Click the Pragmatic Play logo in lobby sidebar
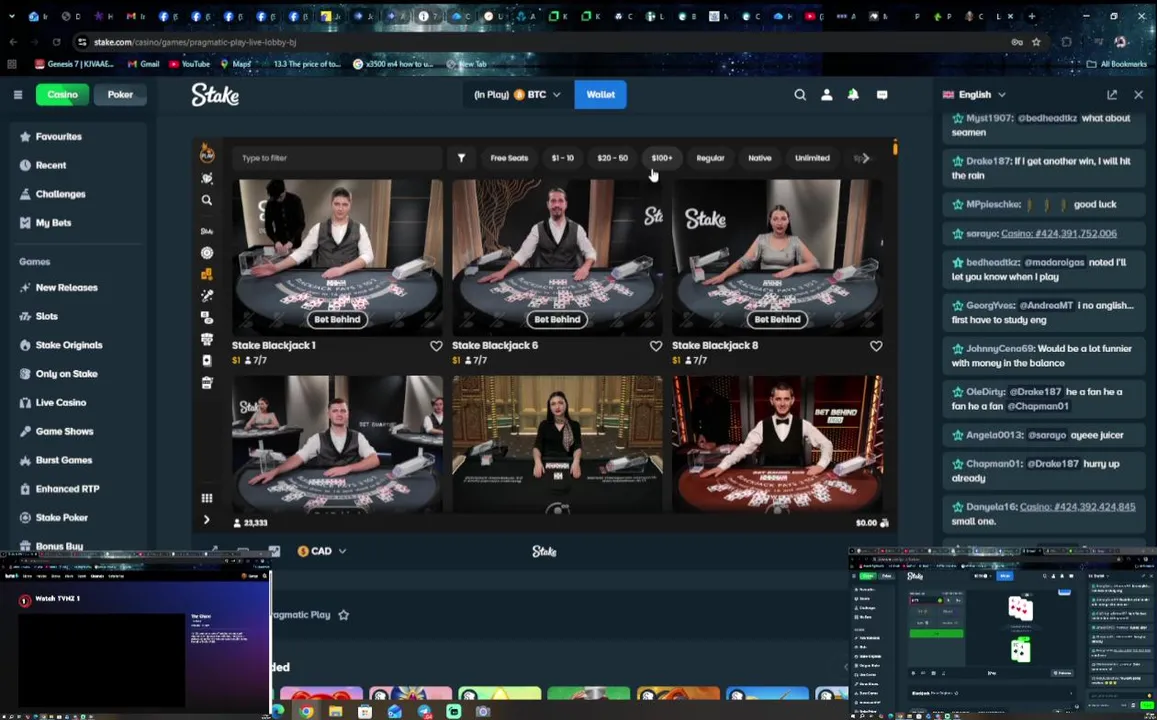This screenshot has height=720, width=1157. 207,153
